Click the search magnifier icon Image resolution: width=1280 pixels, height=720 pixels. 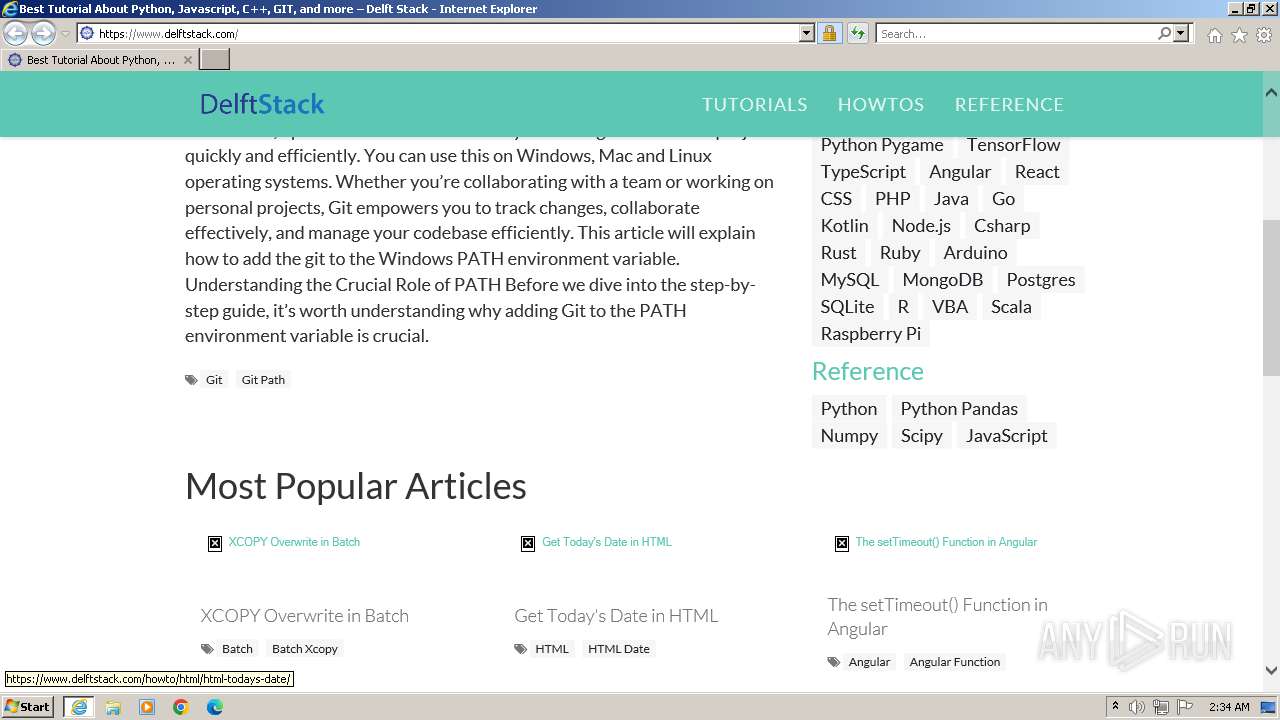[1164, 33]
